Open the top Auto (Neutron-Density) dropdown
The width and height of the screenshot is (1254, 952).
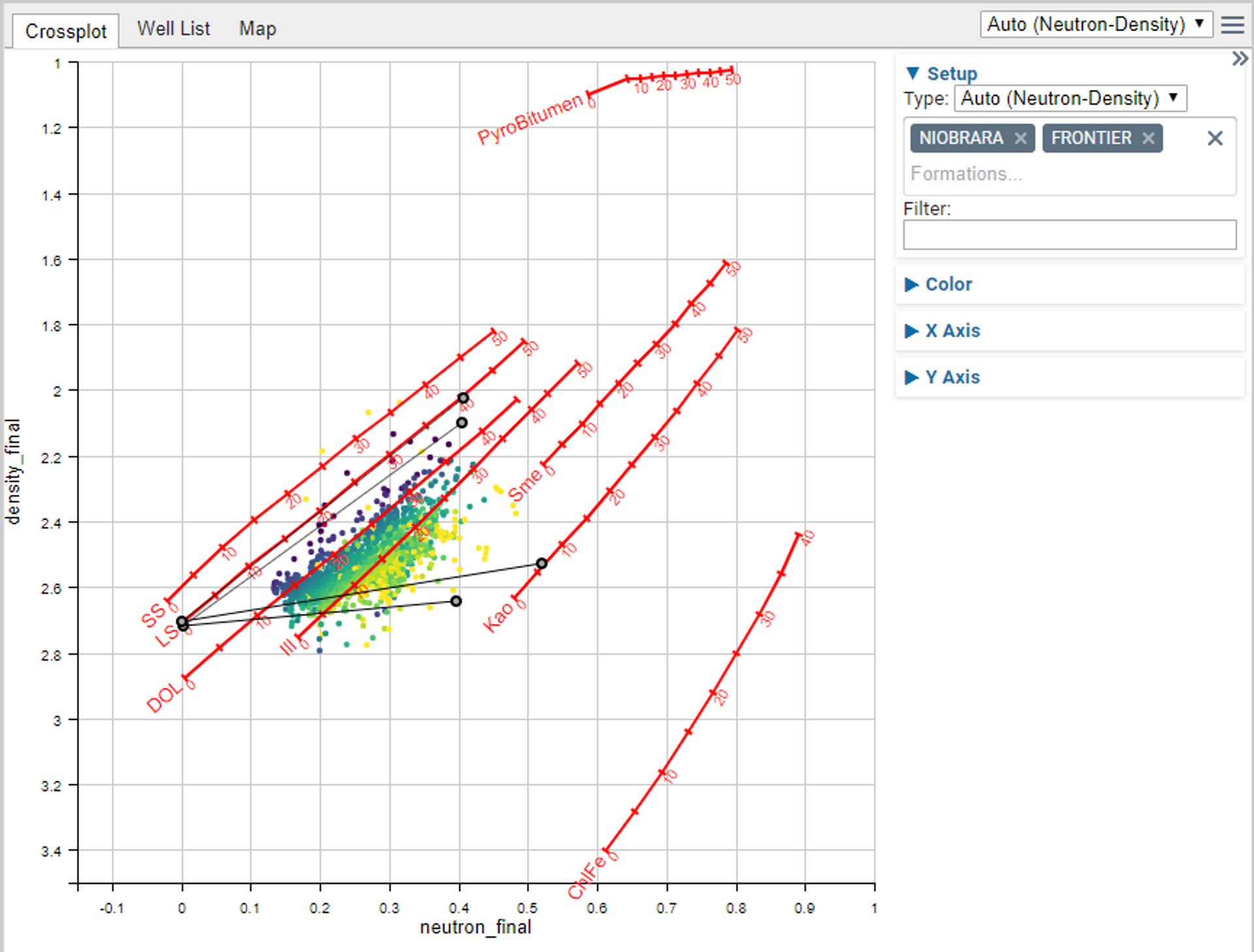click(1095, 25)
